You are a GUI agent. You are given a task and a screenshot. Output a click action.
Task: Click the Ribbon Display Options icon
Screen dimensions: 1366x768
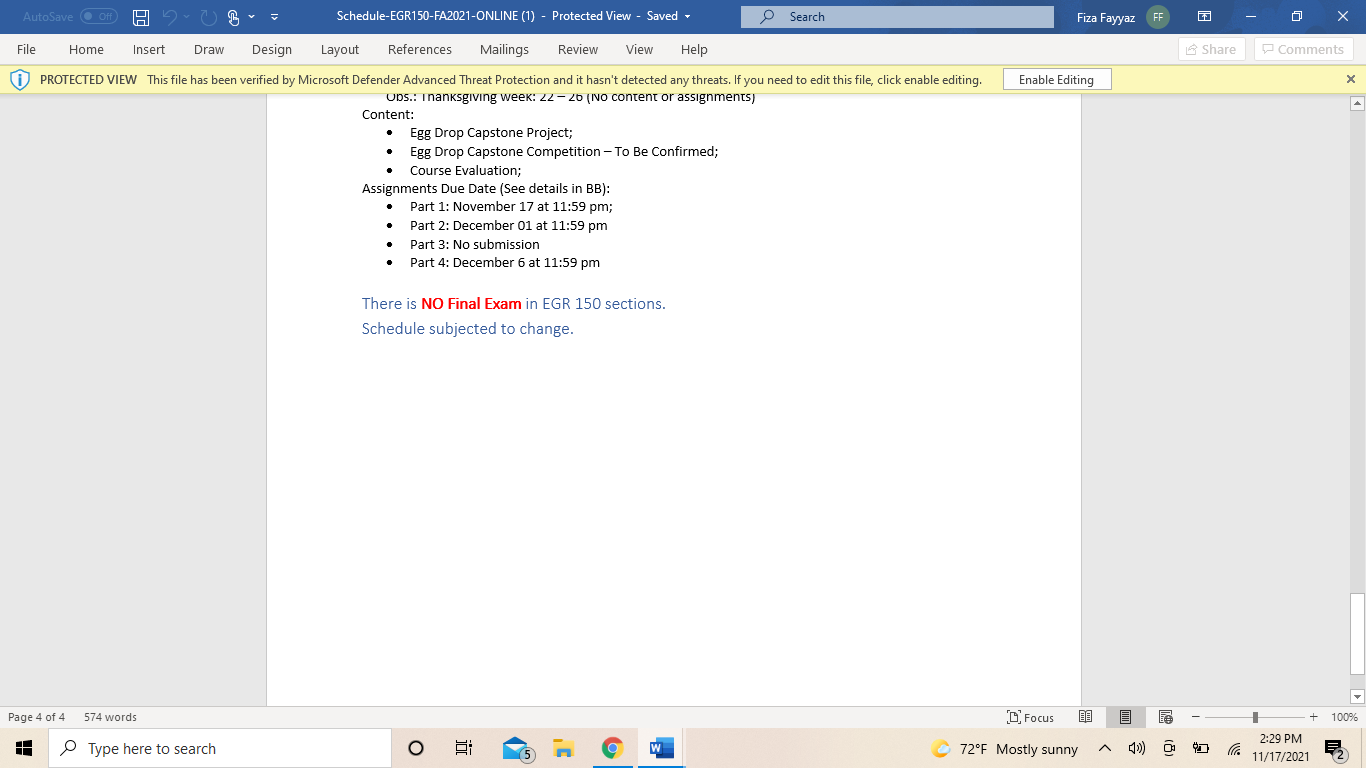pyautogui.click(x=1205, y=17)
